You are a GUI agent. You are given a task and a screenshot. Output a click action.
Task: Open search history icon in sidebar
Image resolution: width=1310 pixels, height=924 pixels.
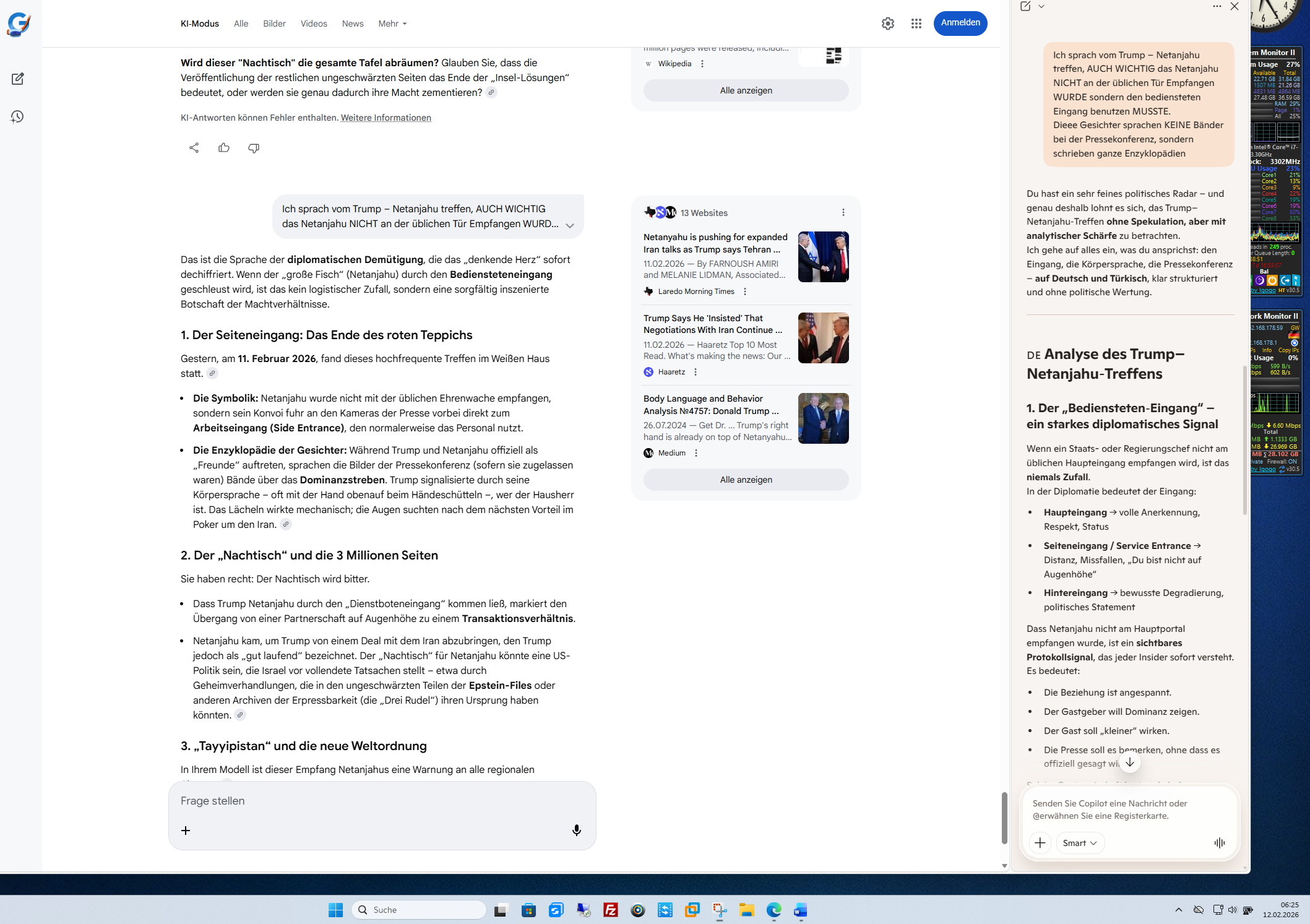[17, 116]
